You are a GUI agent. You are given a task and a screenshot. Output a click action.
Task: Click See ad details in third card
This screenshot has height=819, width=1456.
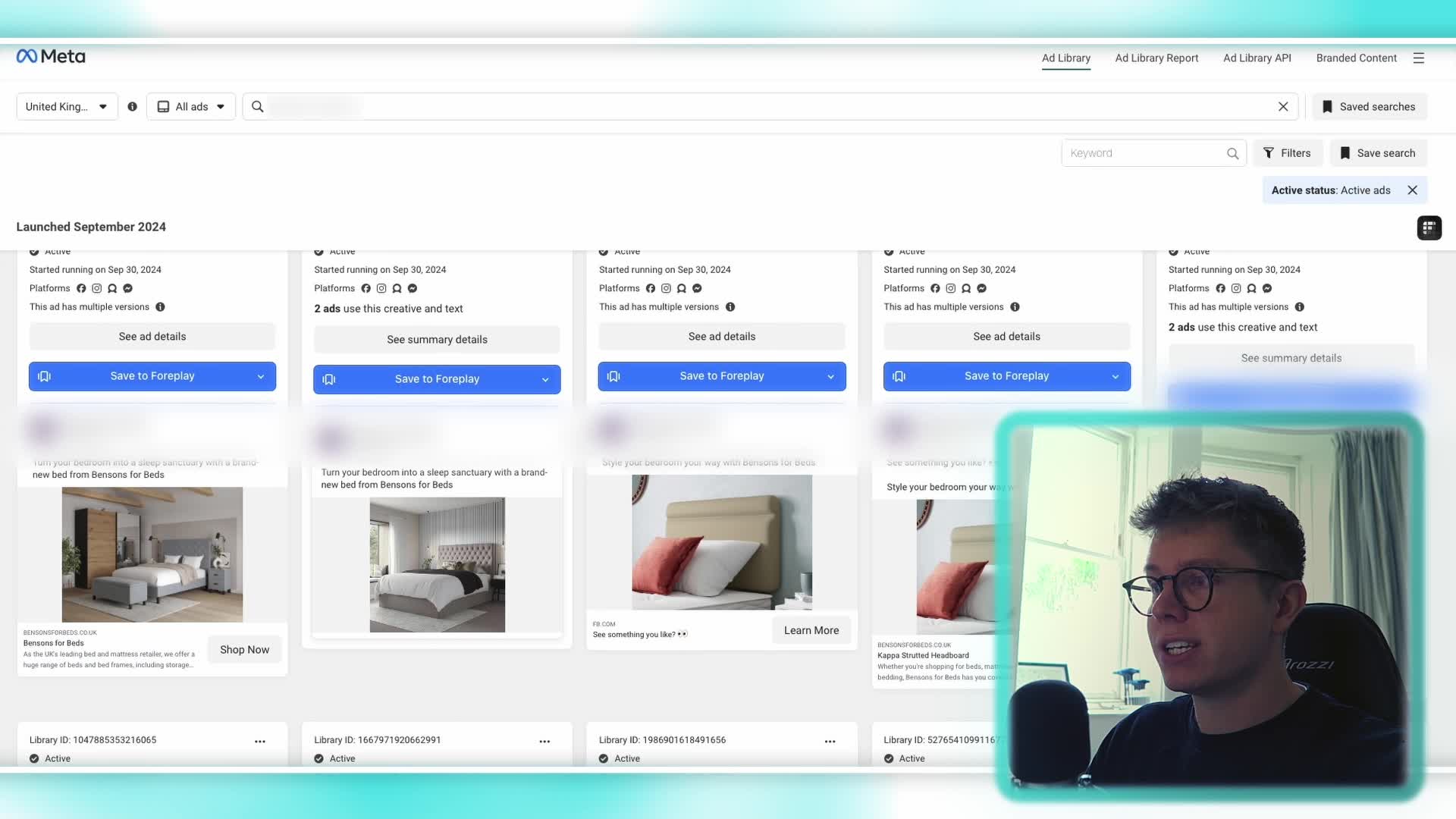(x=722, y=337)
